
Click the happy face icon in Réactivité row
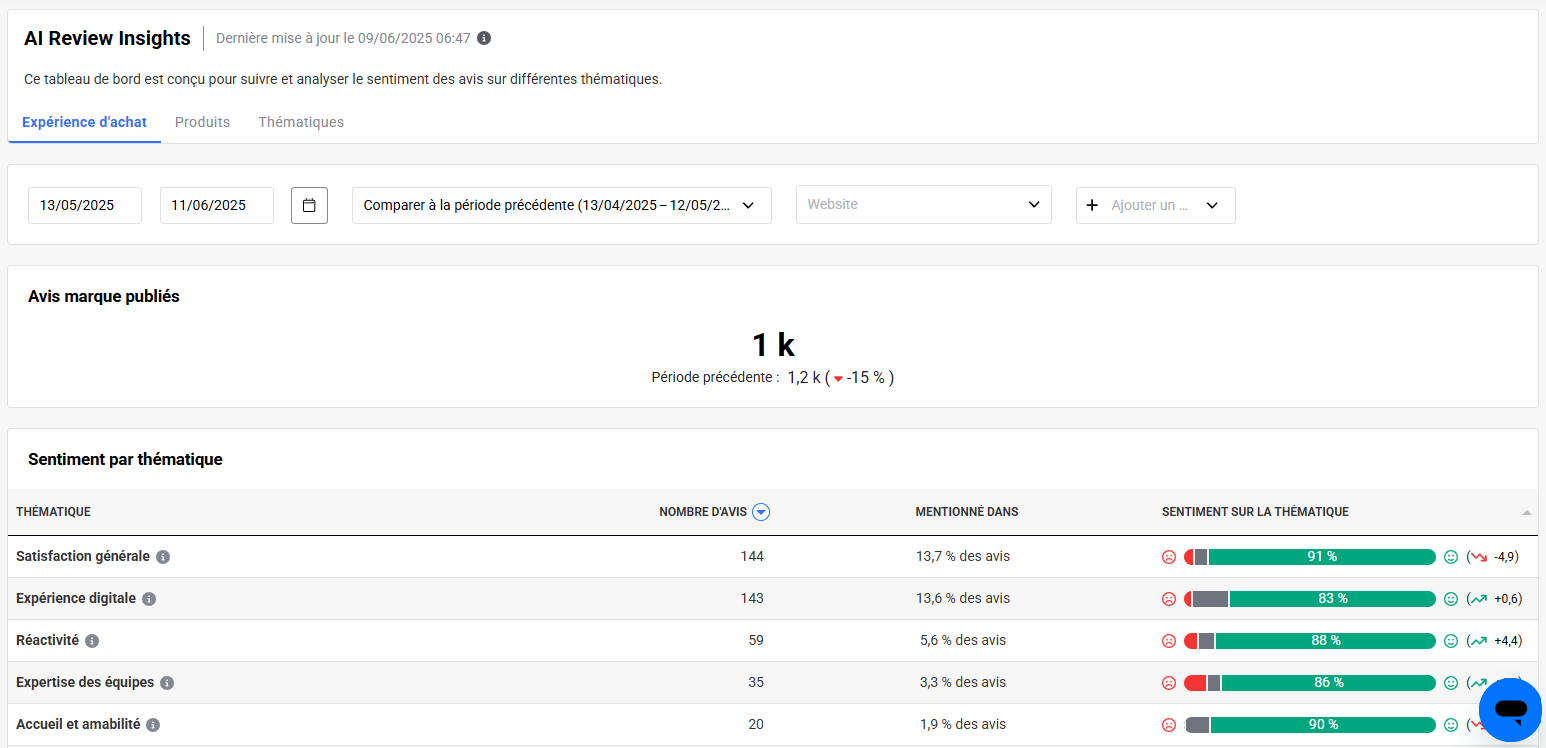point(1451,641)
